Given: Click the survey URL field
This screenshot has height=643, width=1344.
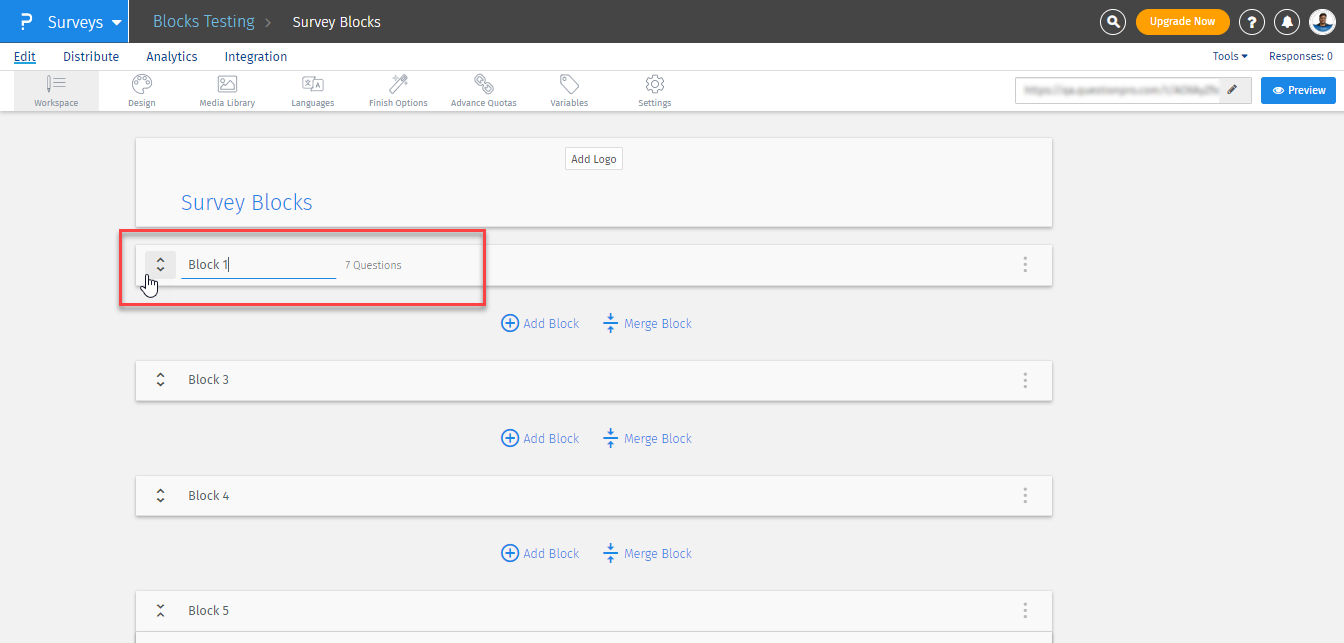Looking at the screenshot, I should pyautogui.click(x=1118, y=90).
